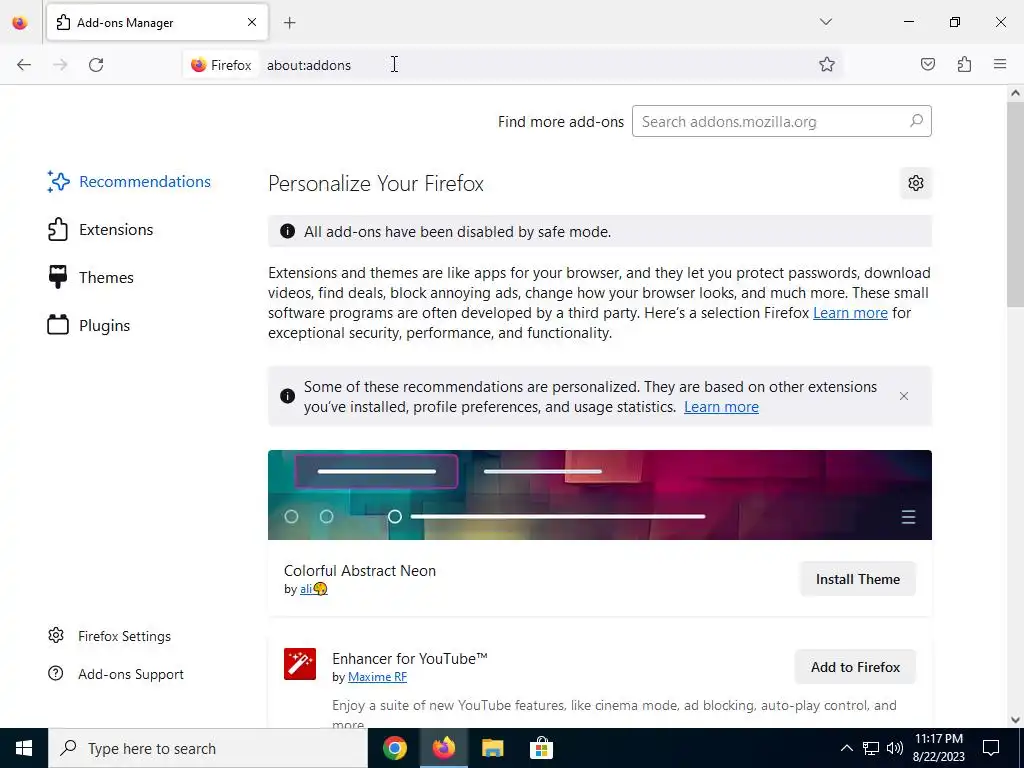Click the Personalize Your Firefox heading
Image resolution: width=1024 pixels, height=768 pixels.
point(376,184)
